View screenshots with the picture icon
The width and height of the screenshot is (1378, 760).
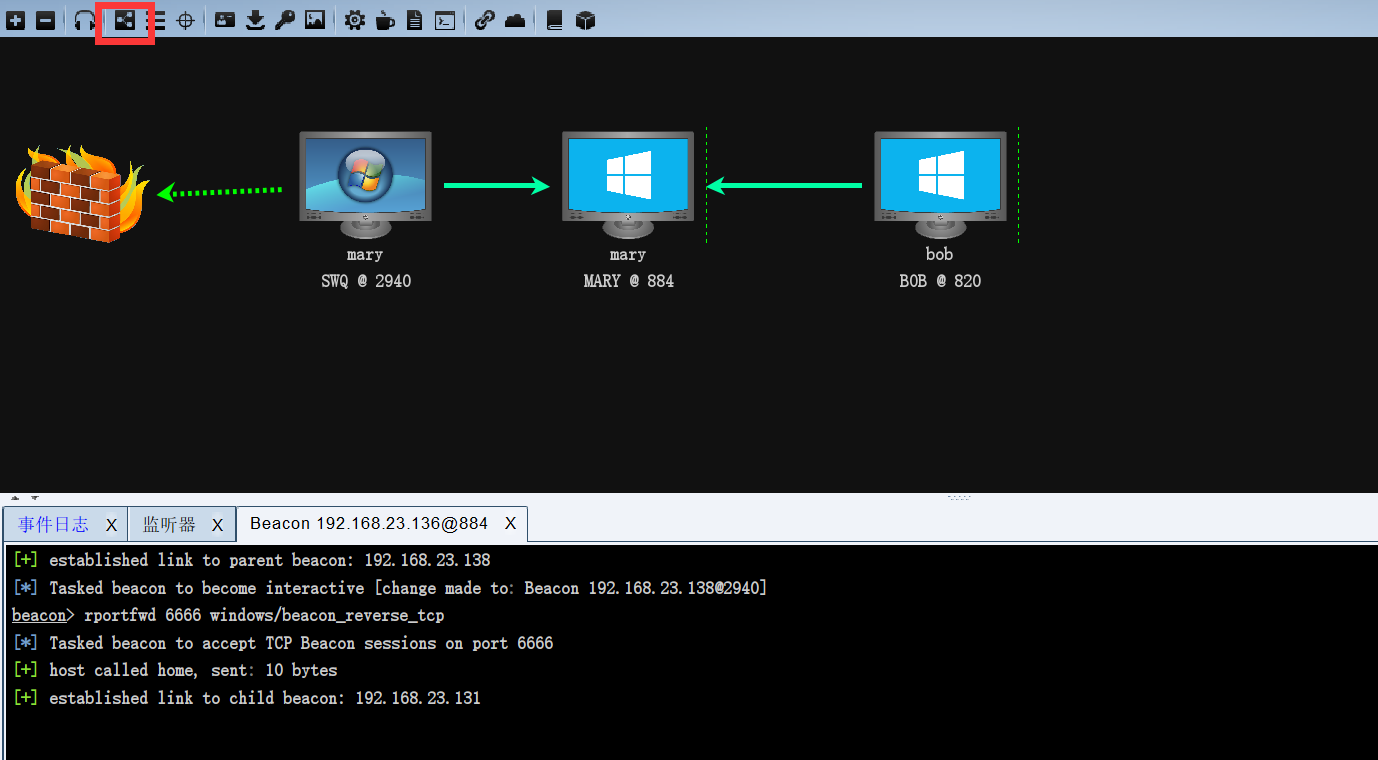point(315,20)
